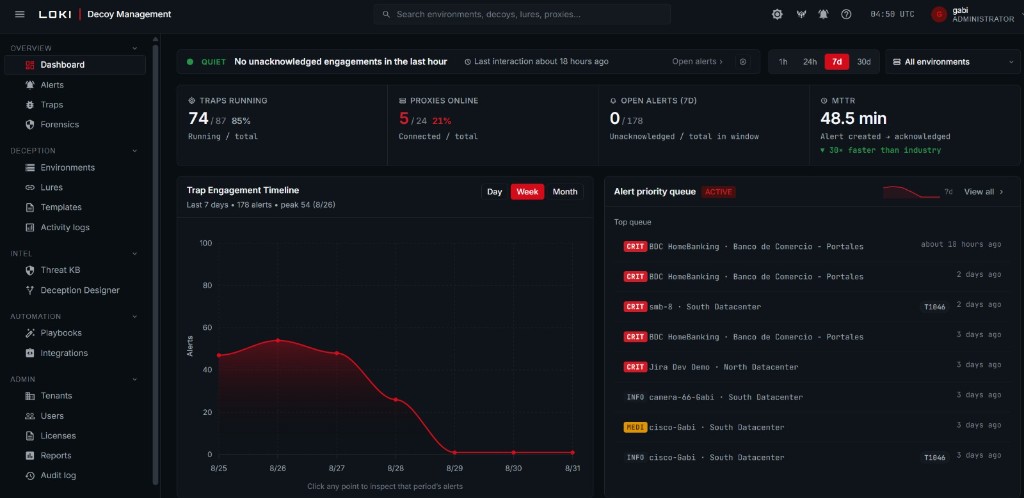Collapse the INTEL sidebar section
This screenshot has height=498, width=1024.
pos(135,253)
